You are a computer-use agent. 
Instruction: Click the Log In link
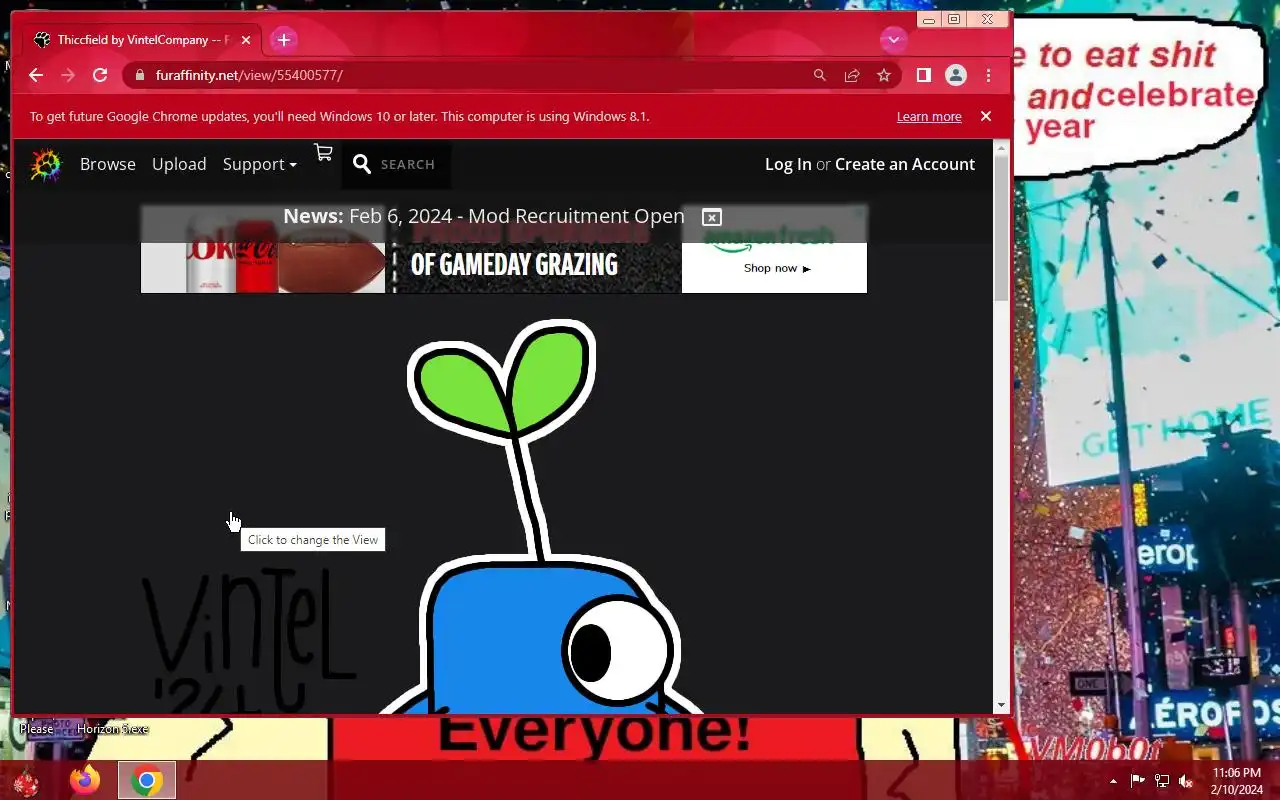pyautogui.click(x=788, y=164)
